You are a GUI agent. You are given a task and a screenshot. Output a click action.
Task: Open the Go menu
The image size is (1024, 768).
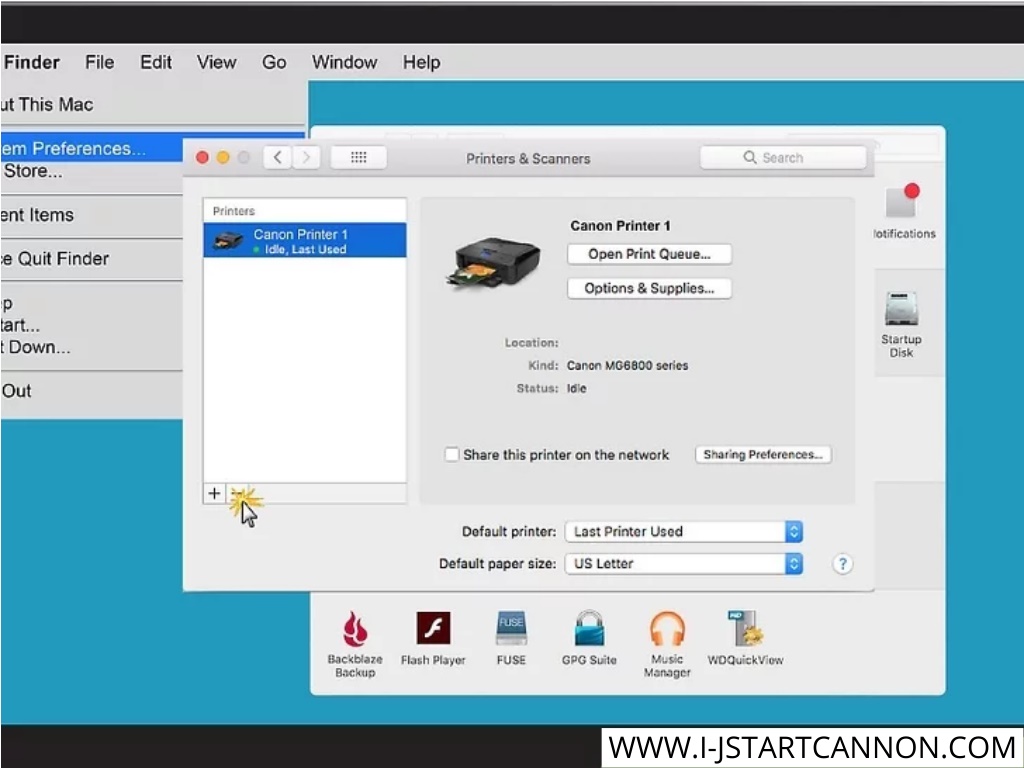pos(274,62)
